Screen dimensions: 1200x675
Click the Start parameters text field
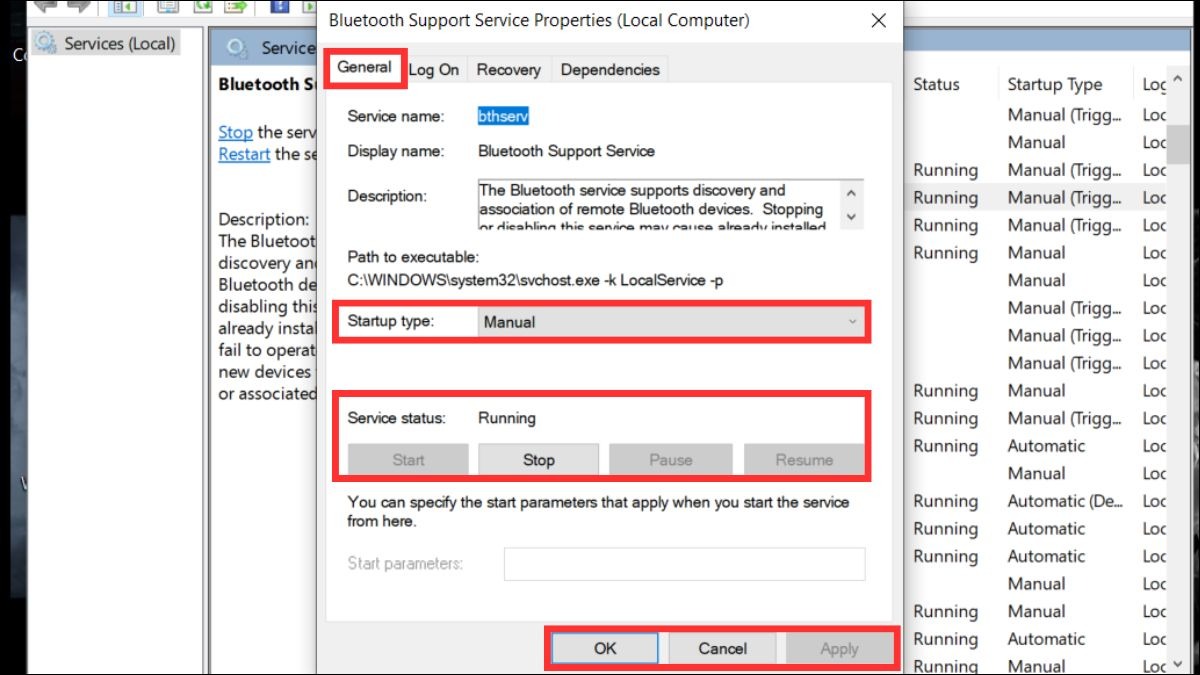pyautogui.click(x=684, y=564)
